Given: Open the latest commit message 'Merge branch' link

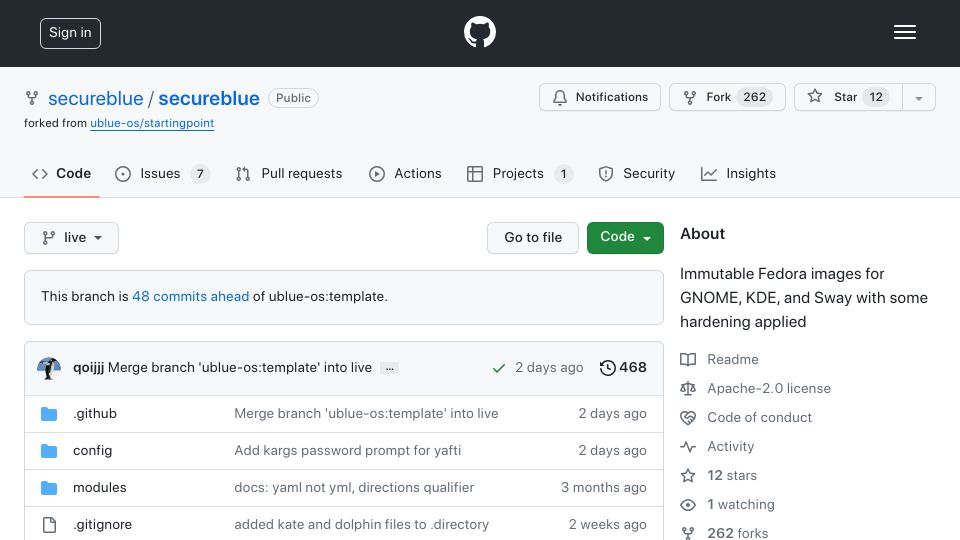Looking at the screenshot, I should [240, 367].
